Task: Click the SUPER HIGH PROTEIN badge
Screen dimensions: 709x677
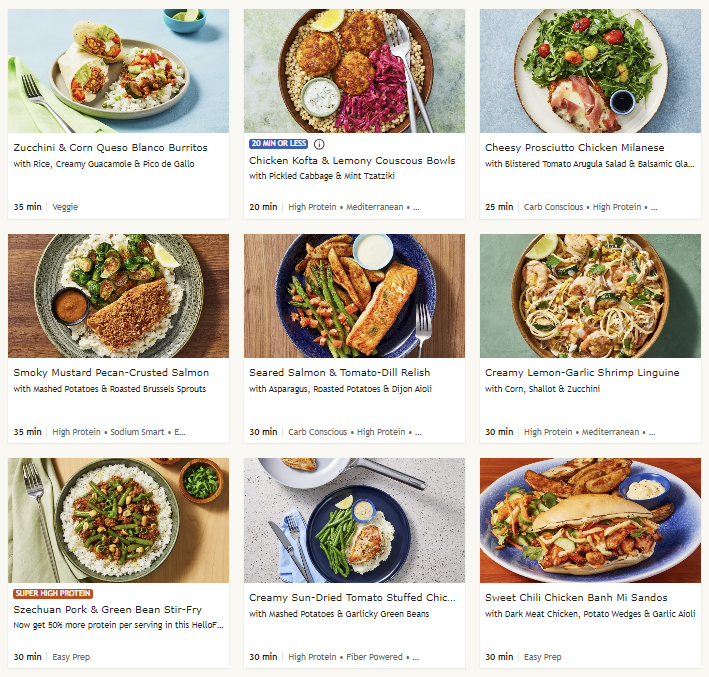Action: pos(53,593)
